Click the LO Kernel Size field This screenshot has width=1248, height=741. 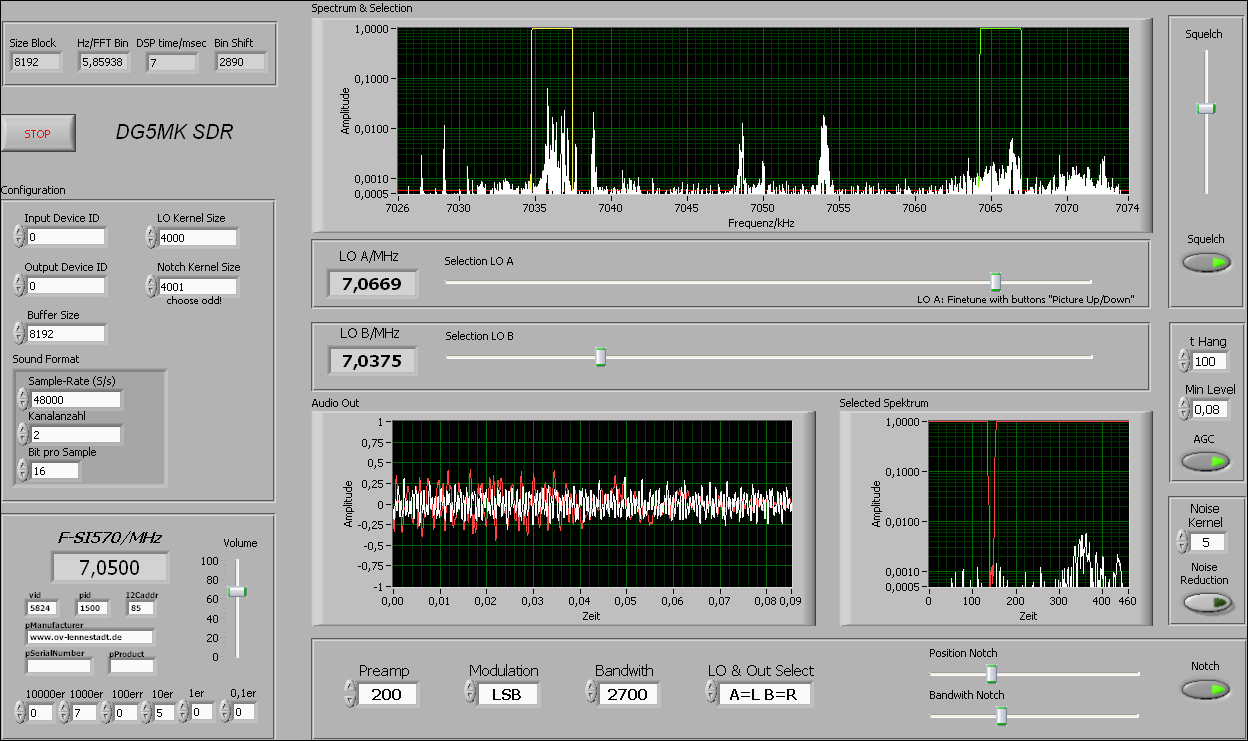pyautogui.click(x=197, y=238)
